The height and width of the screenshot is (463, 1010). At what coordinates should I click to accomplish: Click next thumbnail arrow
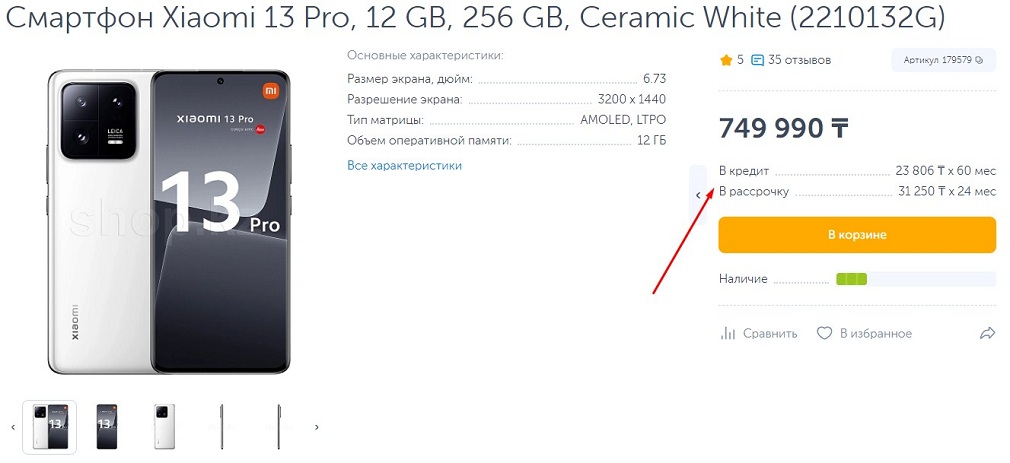(x=317, y=427)
